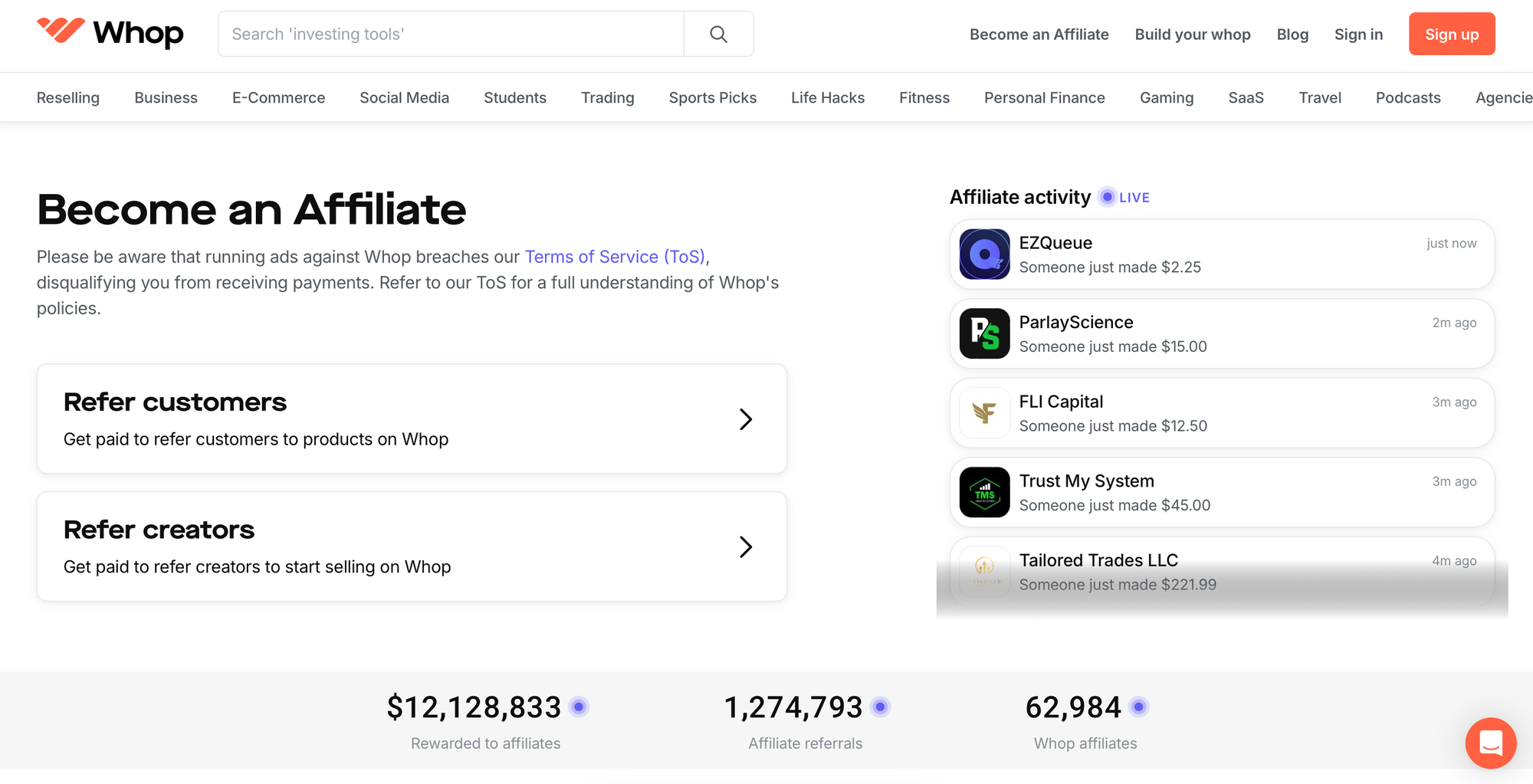Click the dot beside 1,274,793
This screenshot has height=784, width=1533.
pyautogui.click(x=881, y=707)
